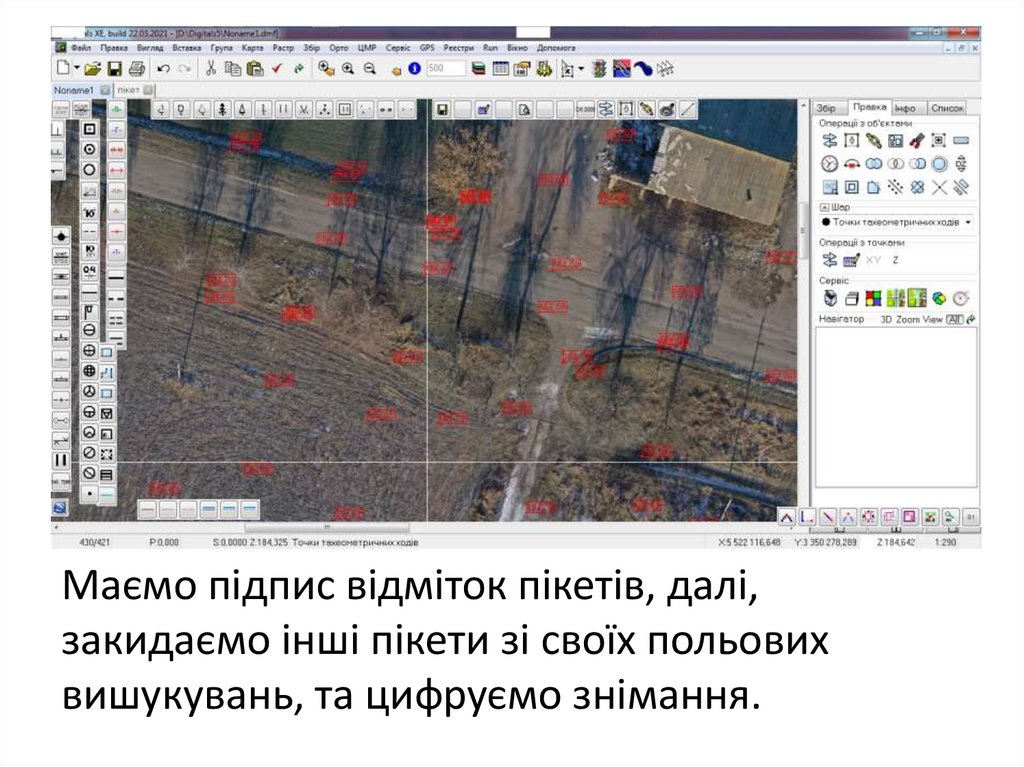Image resolution: width=1024 pixels, height=767 pixels.
Task: Click the Zoom navigator button
Action: (907, 319)
